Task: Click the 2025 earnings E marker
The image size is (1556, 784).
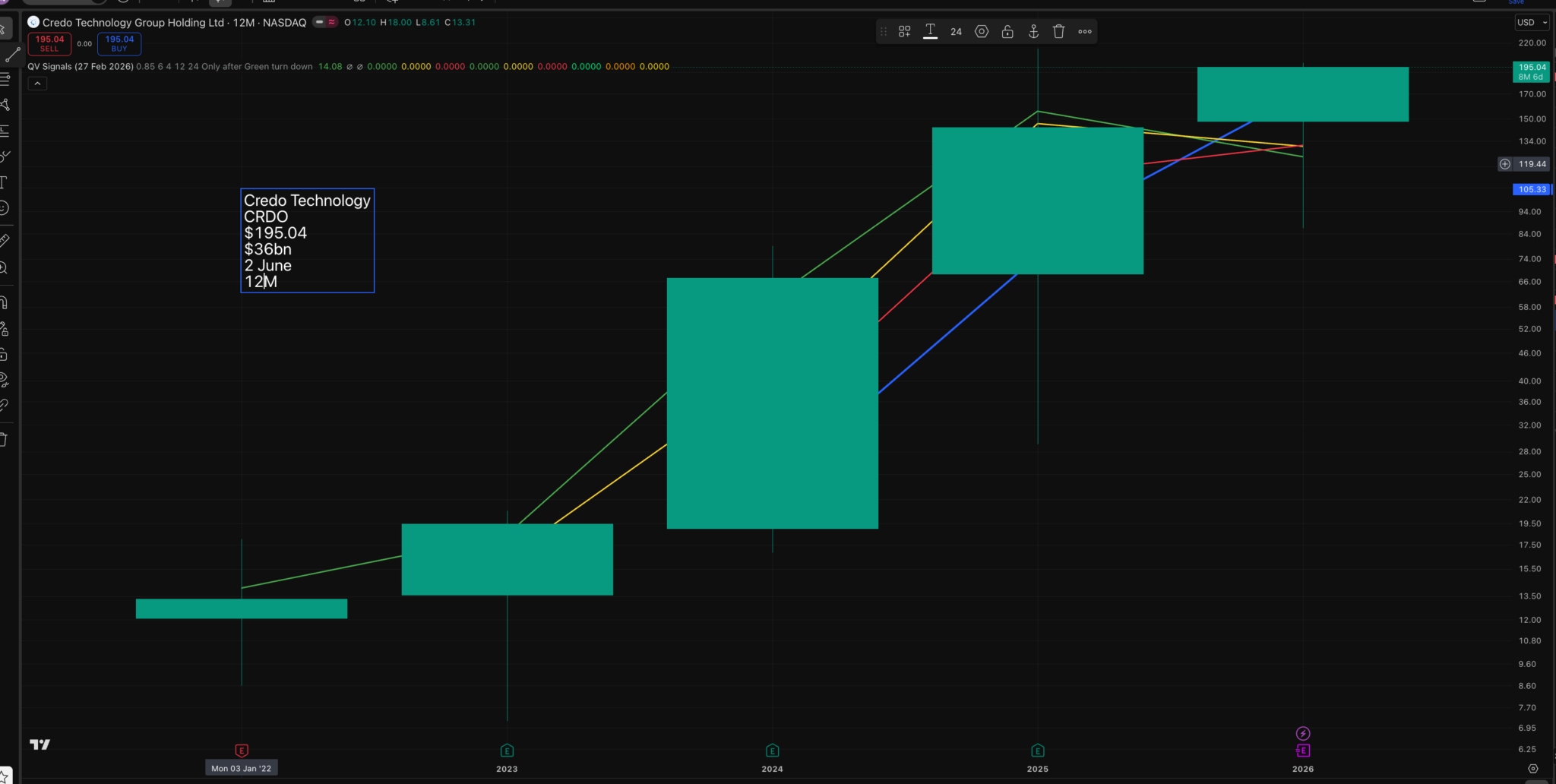Action: 1037,751
